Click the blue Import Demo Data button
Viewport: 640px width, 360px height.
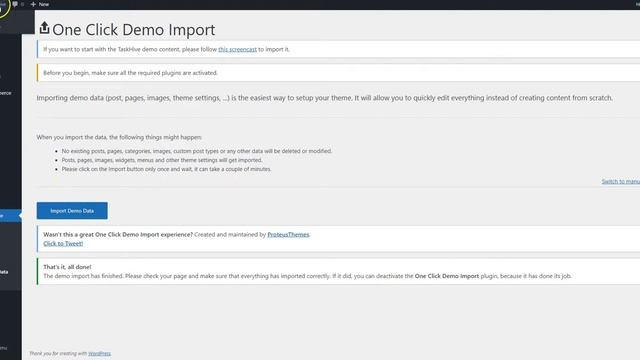click(72, 211)
